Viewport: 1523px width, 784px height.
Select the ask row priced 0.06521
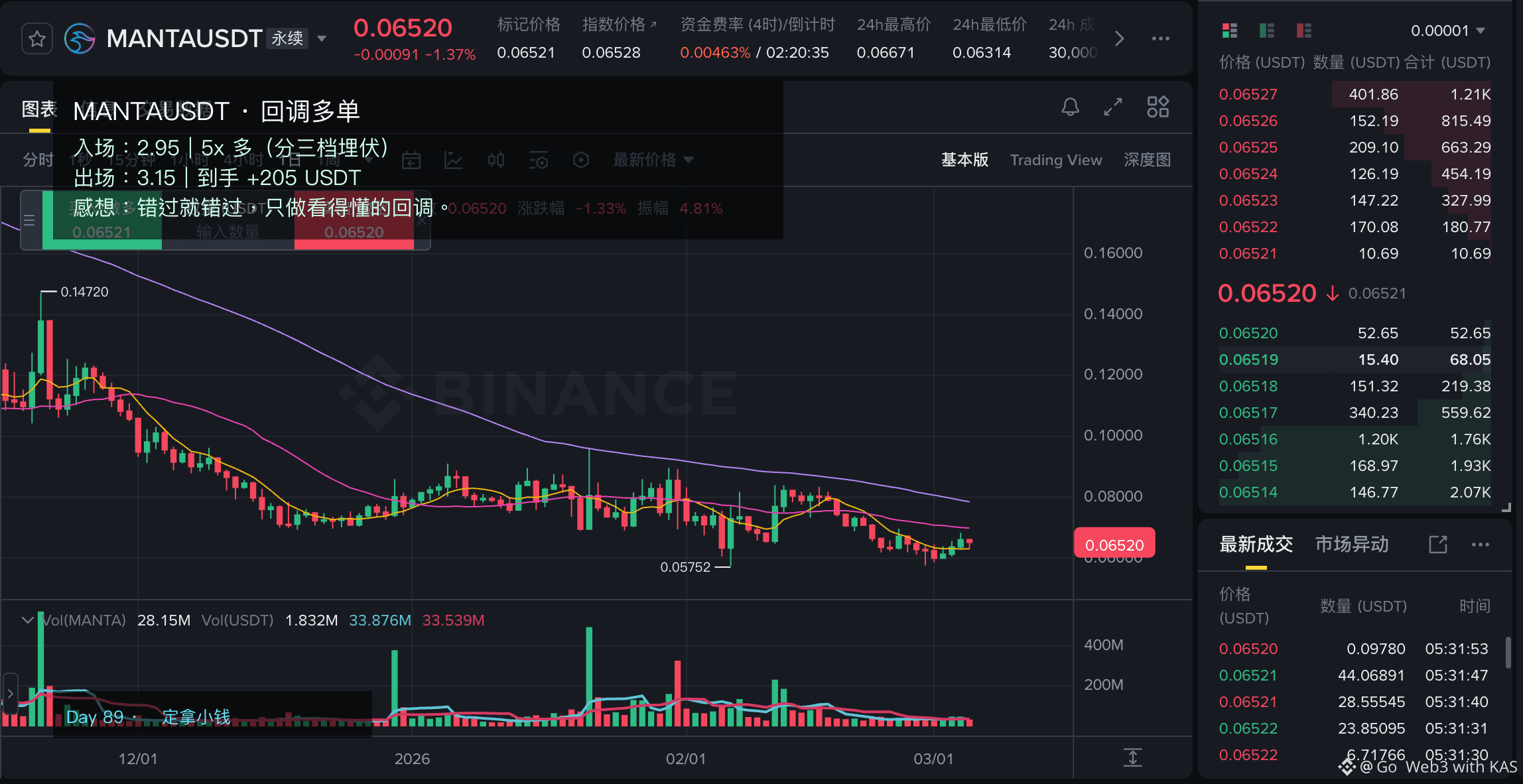(1355, 253)
